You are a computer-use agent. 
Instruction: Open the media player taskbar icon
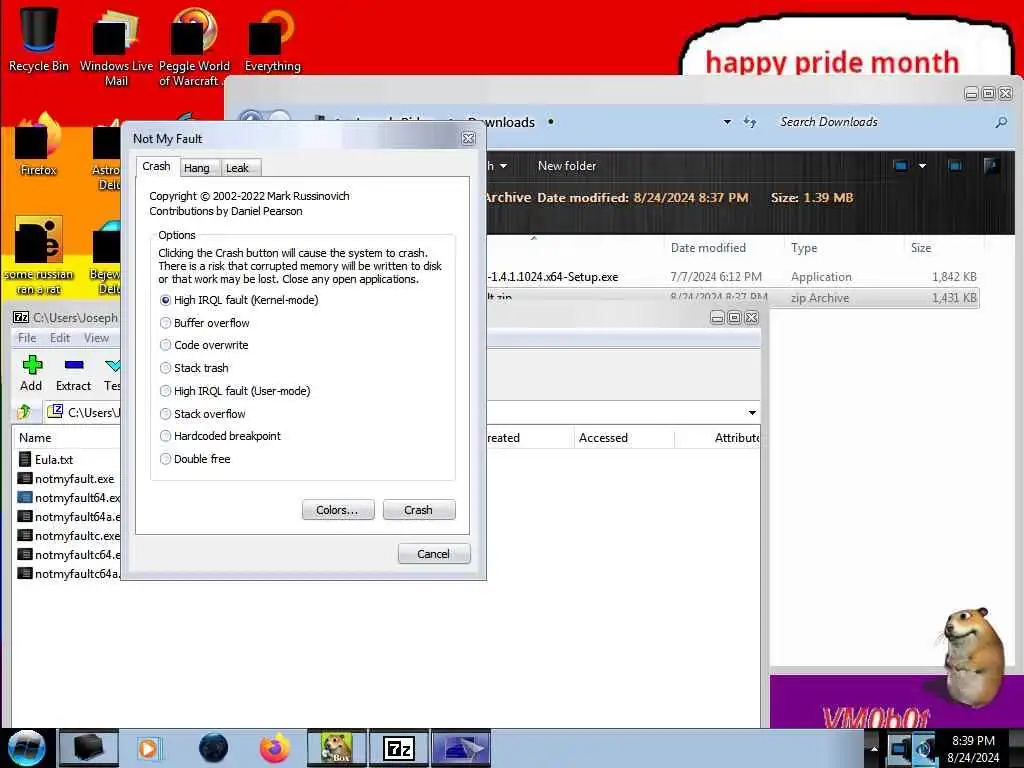click(x=148, y=748)
